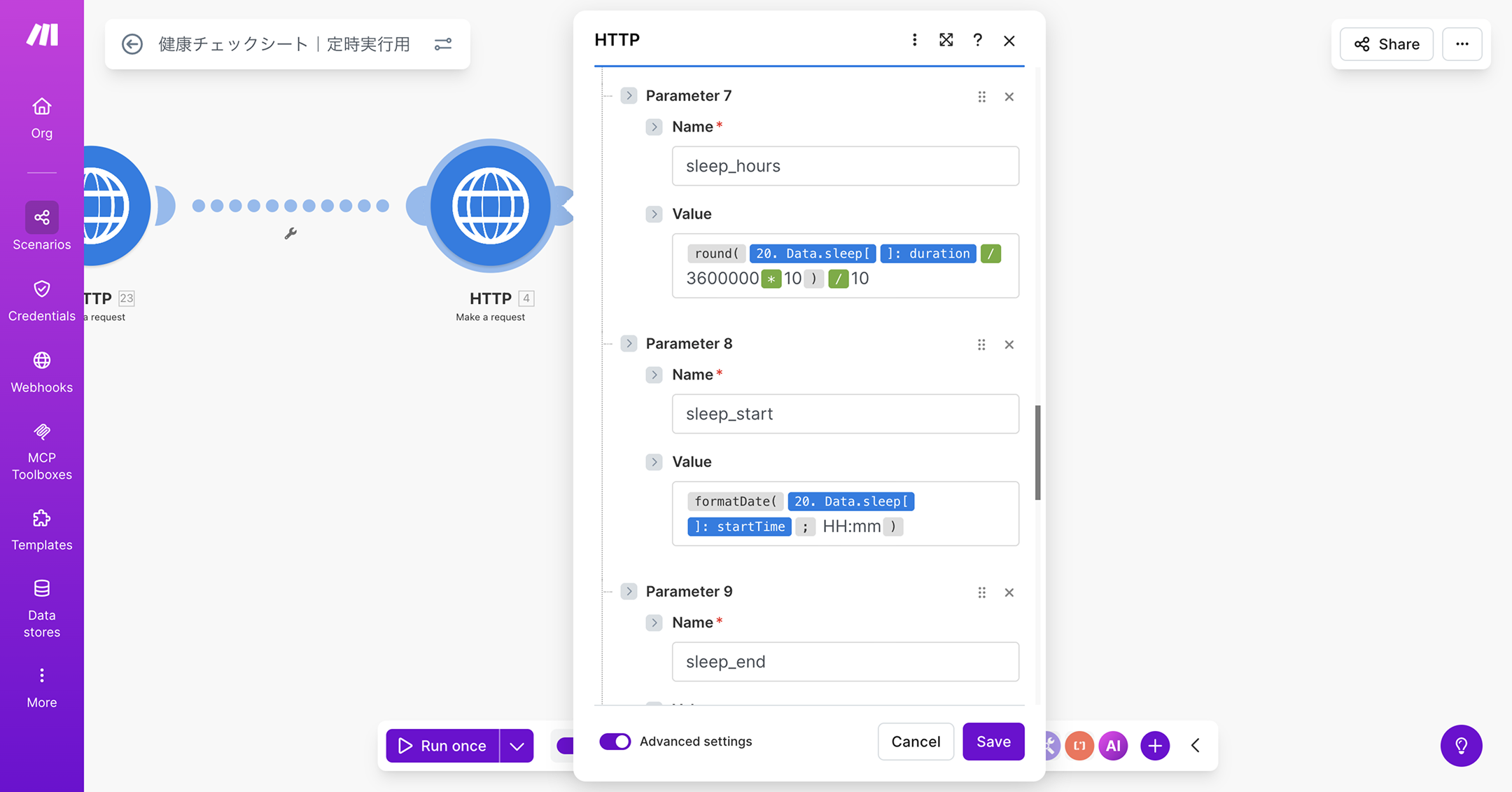Open Webhooks in the sidebar
Viewport: 1512px width, 792px height.
pyautogui.click(x=41, y=372)
